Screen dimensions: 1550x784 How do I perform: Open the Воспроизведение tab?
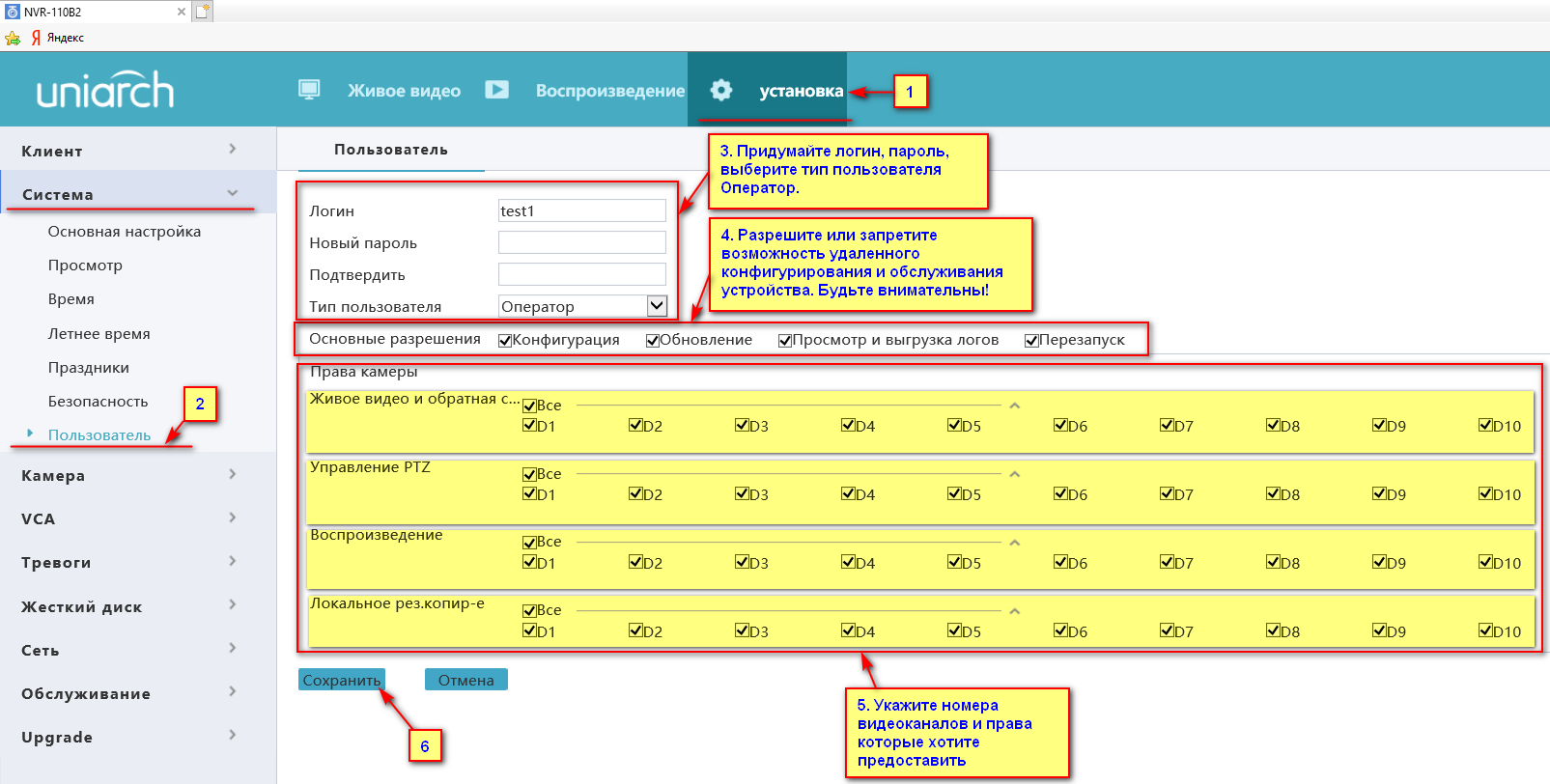coord(610,91)
